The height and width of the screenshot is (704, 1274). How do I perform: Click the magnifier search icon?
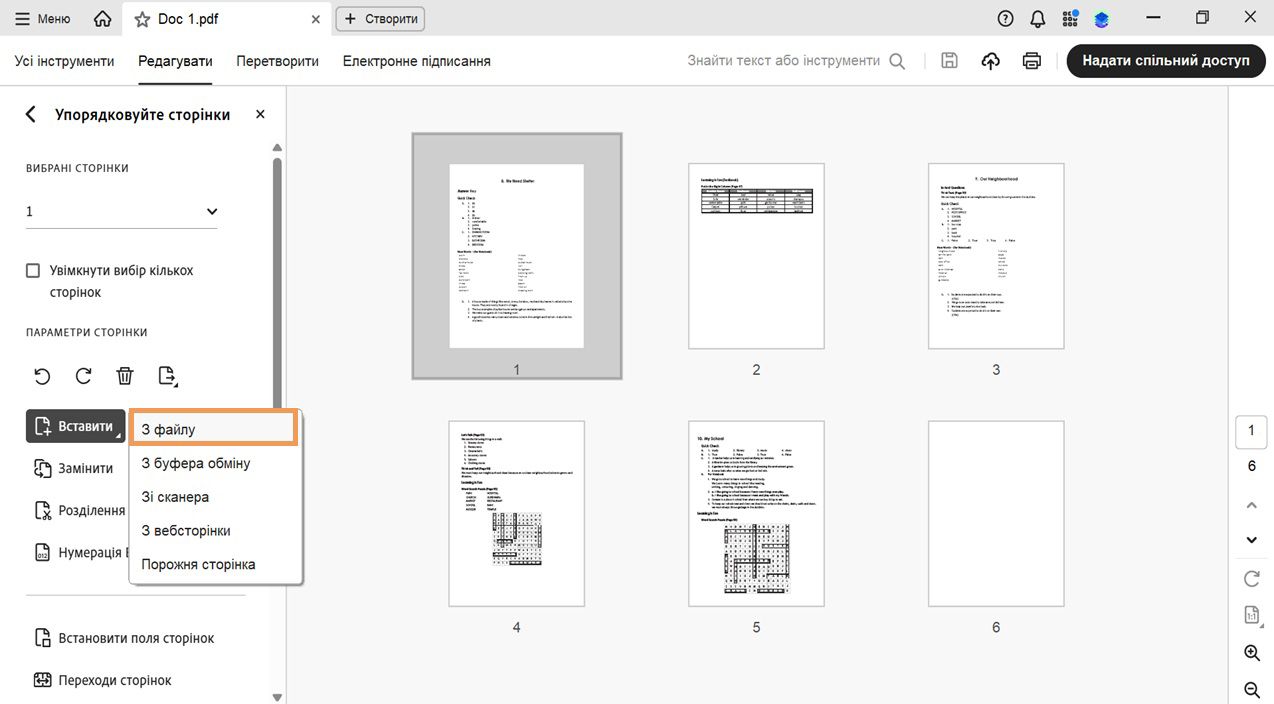897,61
